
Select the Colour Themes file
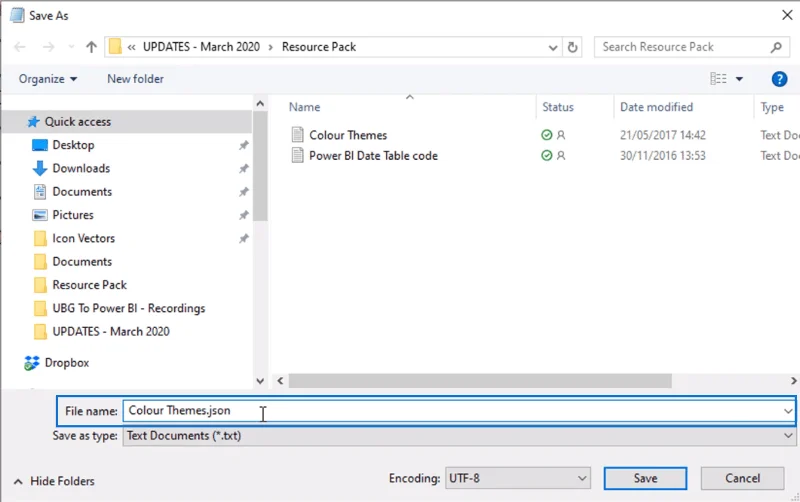click(x=348, y=135)
